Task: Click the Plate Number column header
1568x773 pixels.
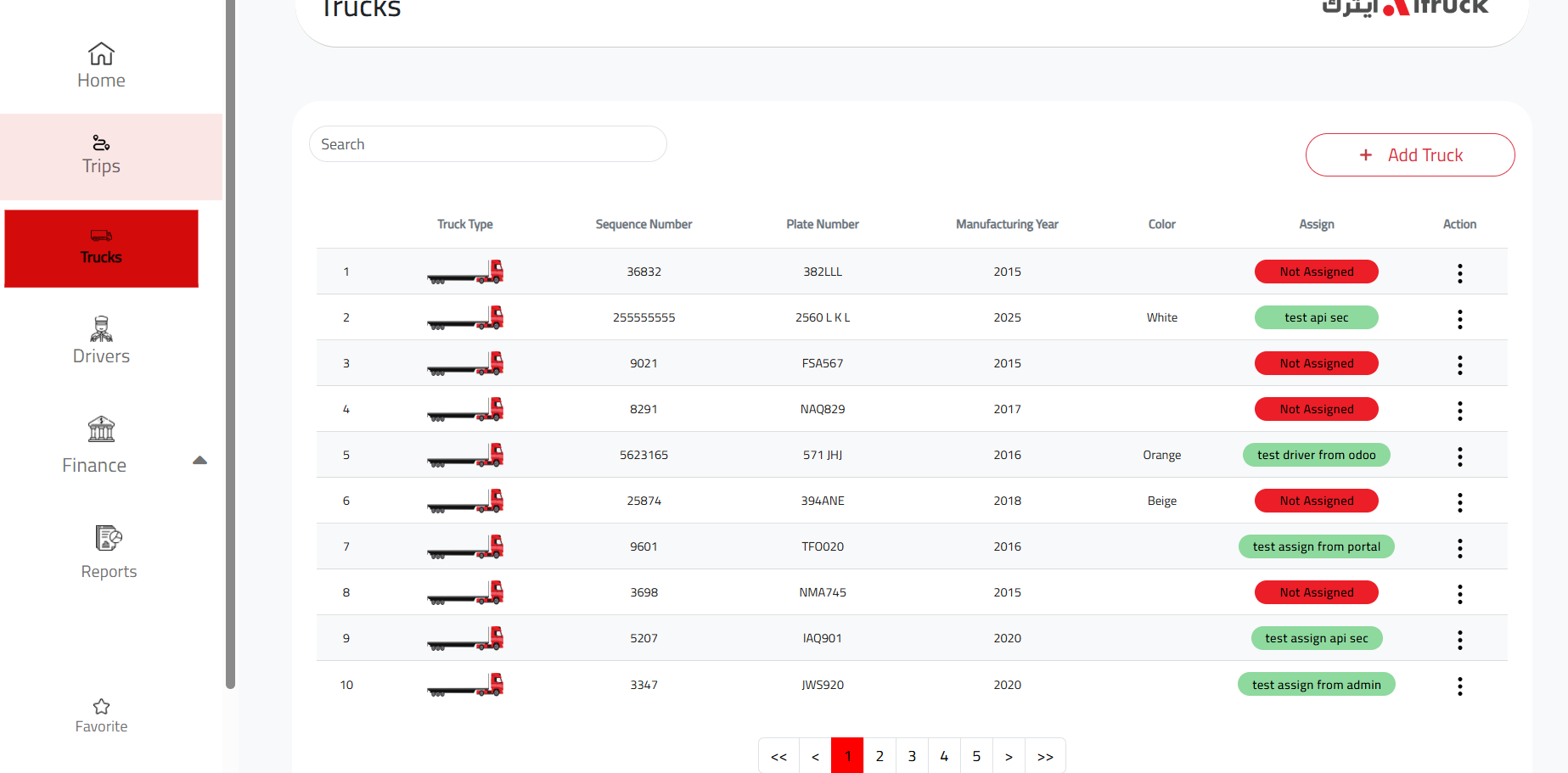Action: coord(822,224)
